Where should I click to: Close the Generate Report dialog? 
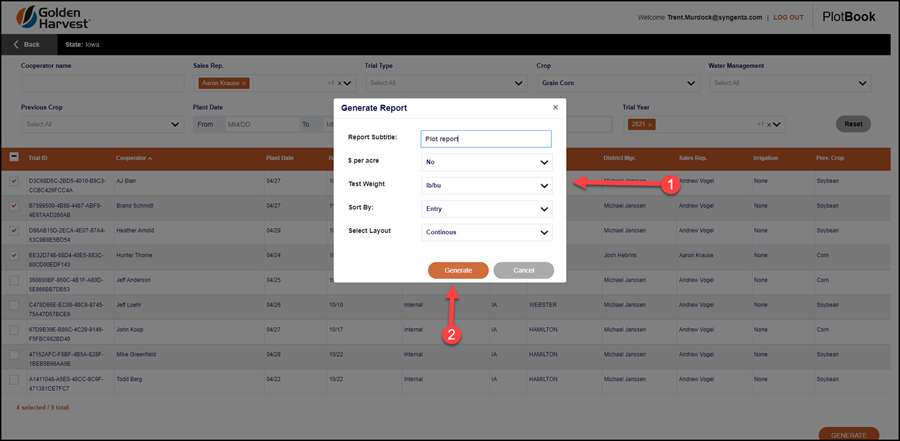point(555,107)
